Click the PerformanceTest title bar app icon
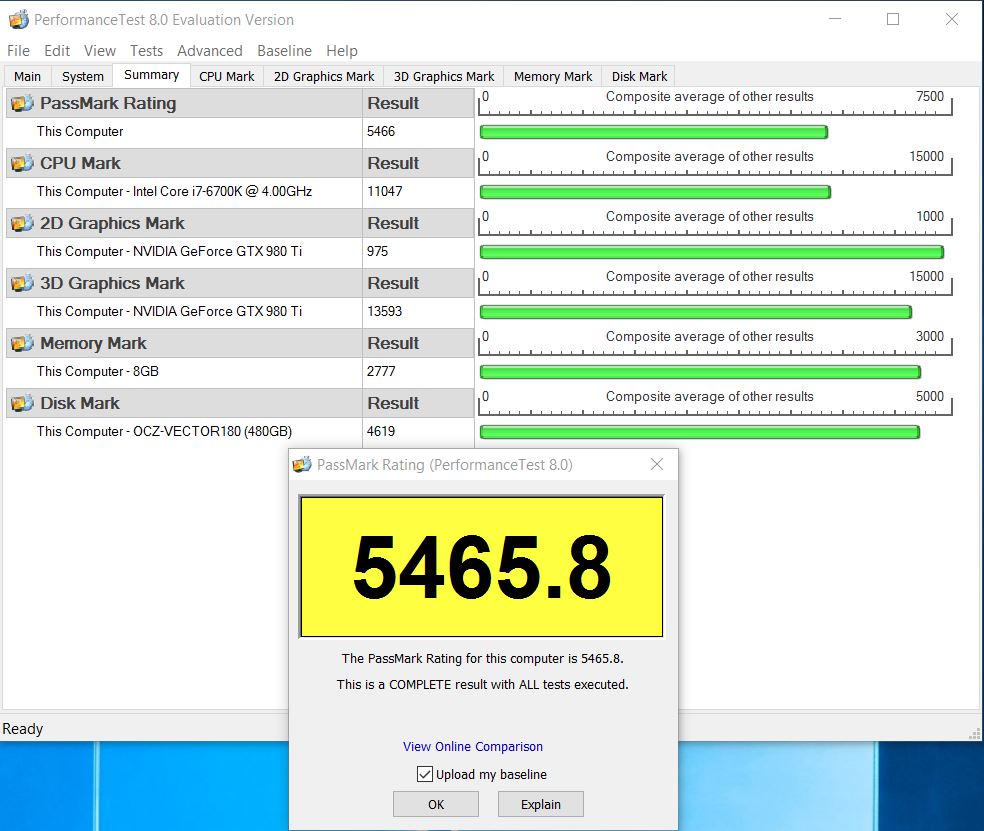This screenshot has width=984, height=831. coord(18,20)
